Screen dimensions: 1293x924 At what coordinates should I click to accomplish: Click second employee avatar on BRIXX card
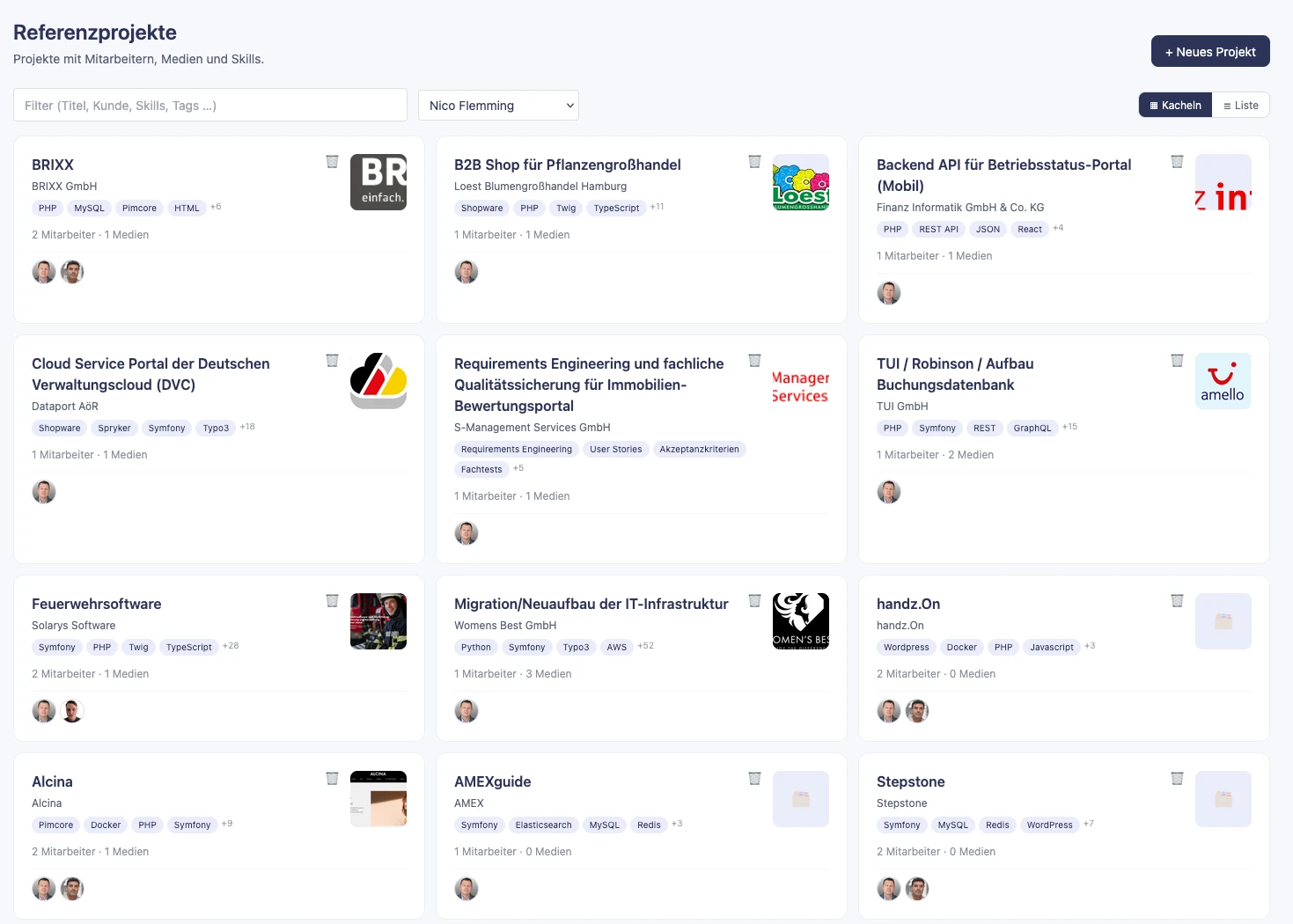72,272
